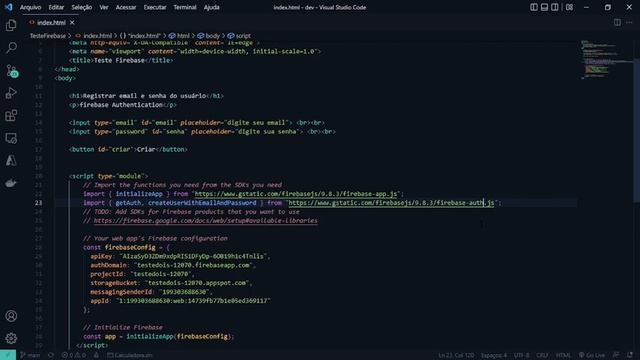Change language mode HTML
The height and width of the screenshot is (360, 640).
tap(563, 355)
